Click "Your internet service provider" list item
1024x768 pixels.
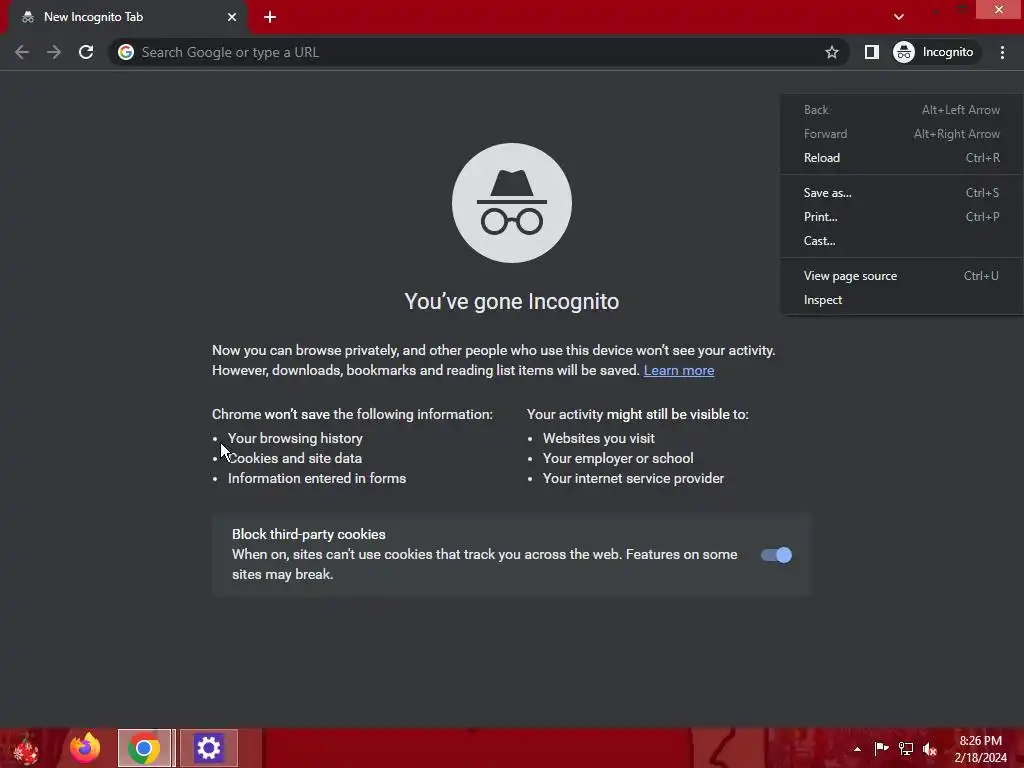pos(633,479)
